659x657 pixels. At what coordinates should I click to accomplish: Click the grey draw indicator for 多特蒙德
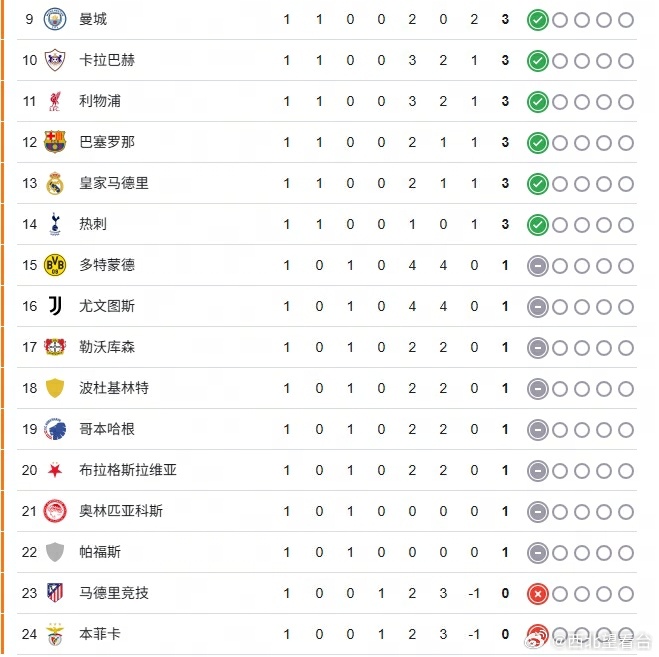[538, 266]
